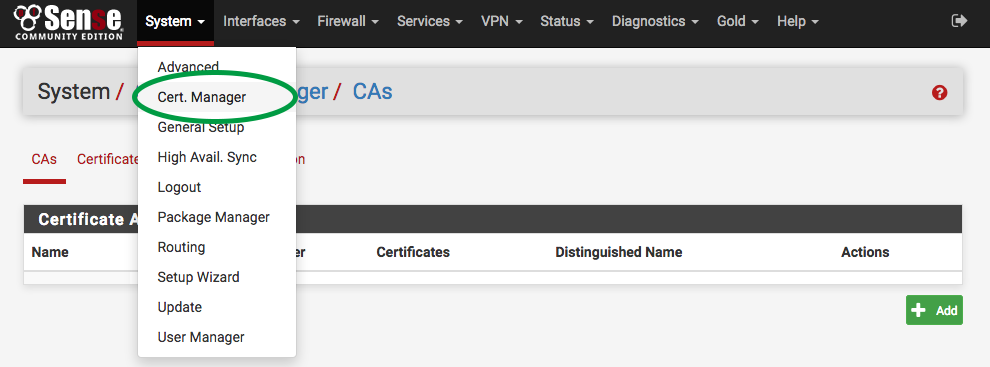This screenshot has height=367, width=990.
Task: Open the red help question mark icon
Action: [x=939, y=93]
